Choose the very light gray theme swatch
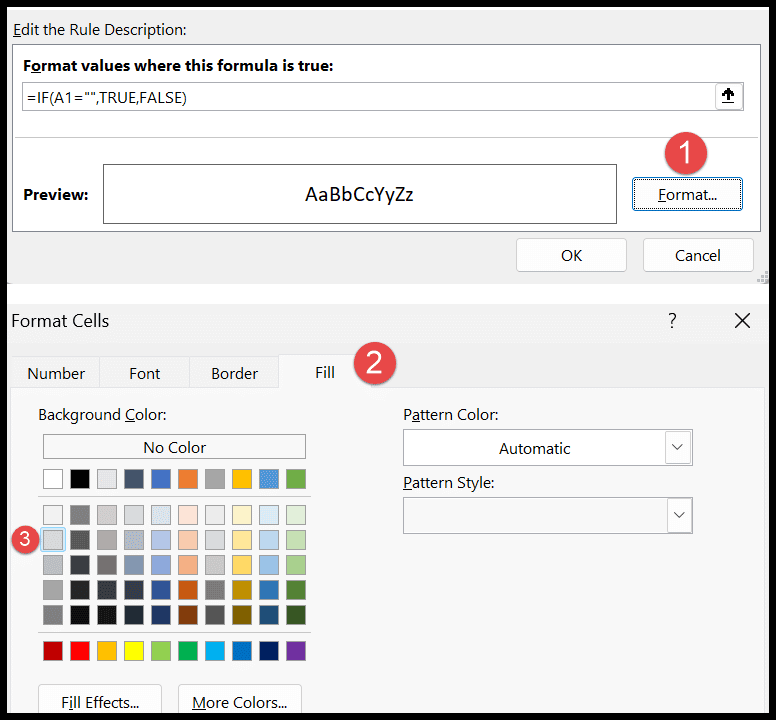The image size is (776, 720). 107,479
